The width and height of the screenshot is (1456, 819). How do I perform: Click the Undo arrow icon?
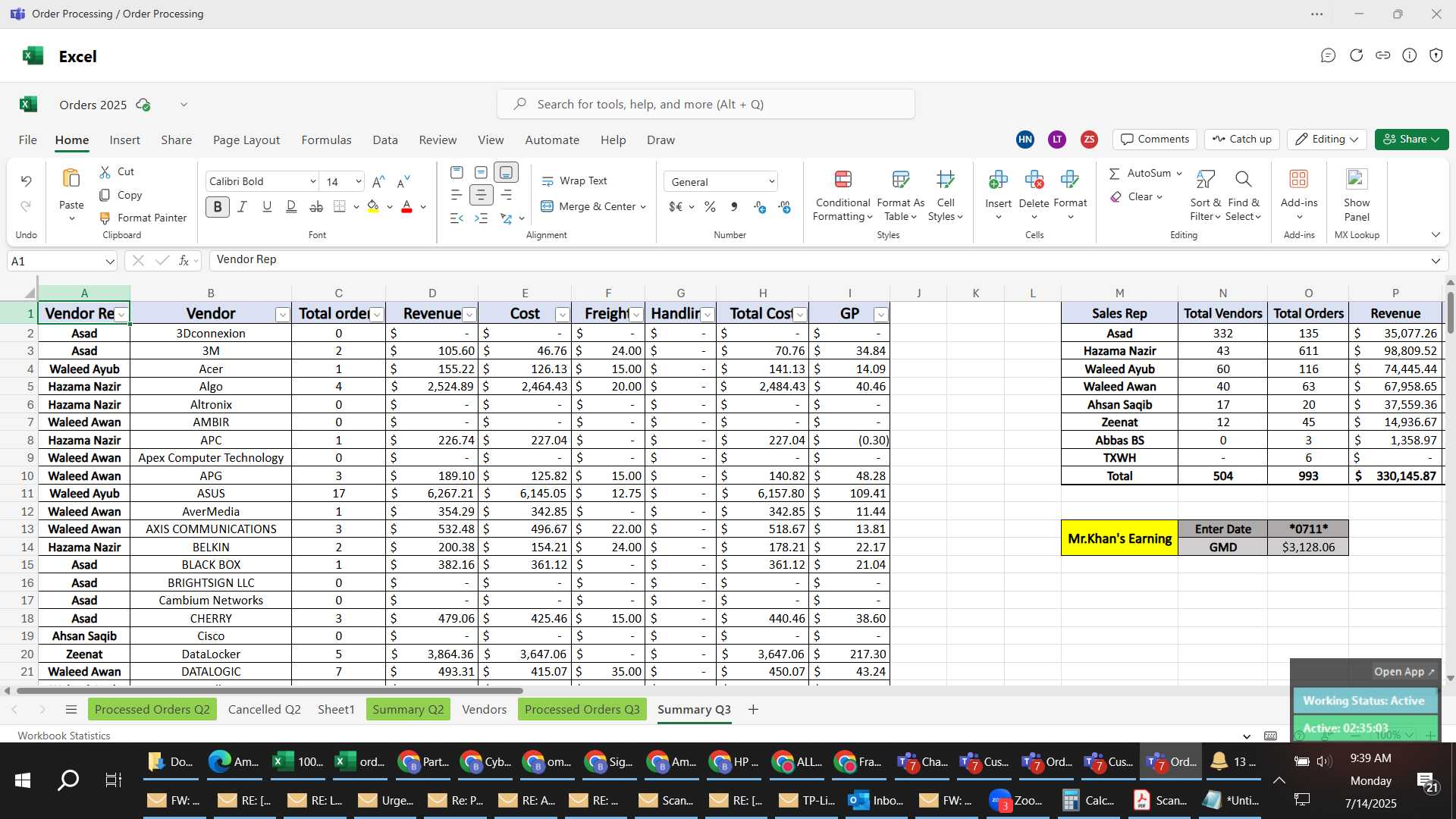click(x=26, y=180)
